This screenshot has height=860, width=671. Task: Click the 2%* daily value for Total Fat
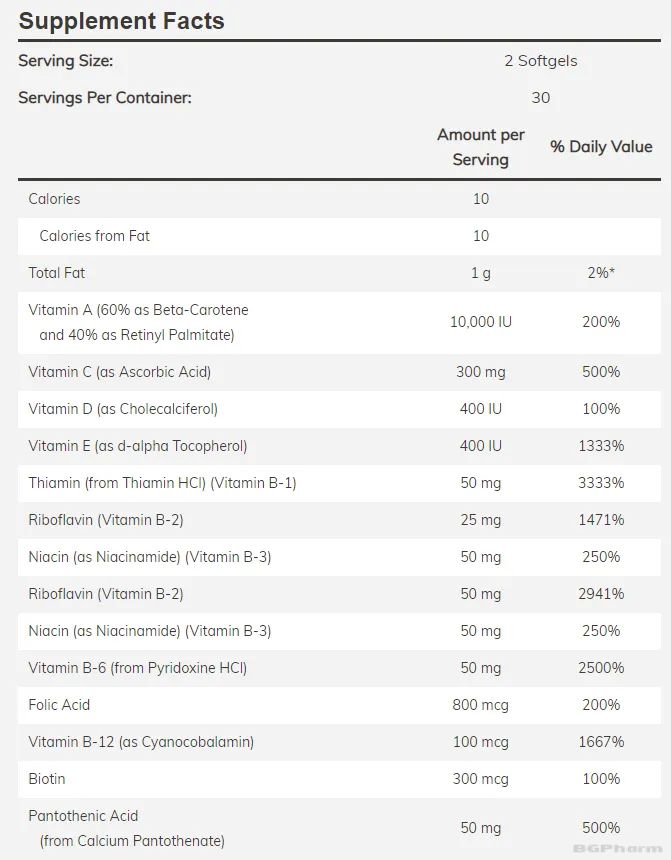[x=600, y=273]
